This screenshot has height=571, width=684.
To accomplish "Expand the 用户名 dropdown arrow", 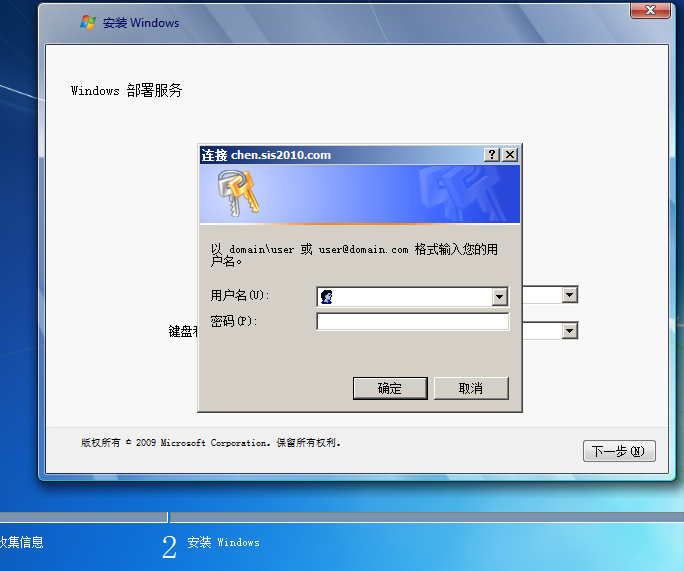I will click(499, 297).
